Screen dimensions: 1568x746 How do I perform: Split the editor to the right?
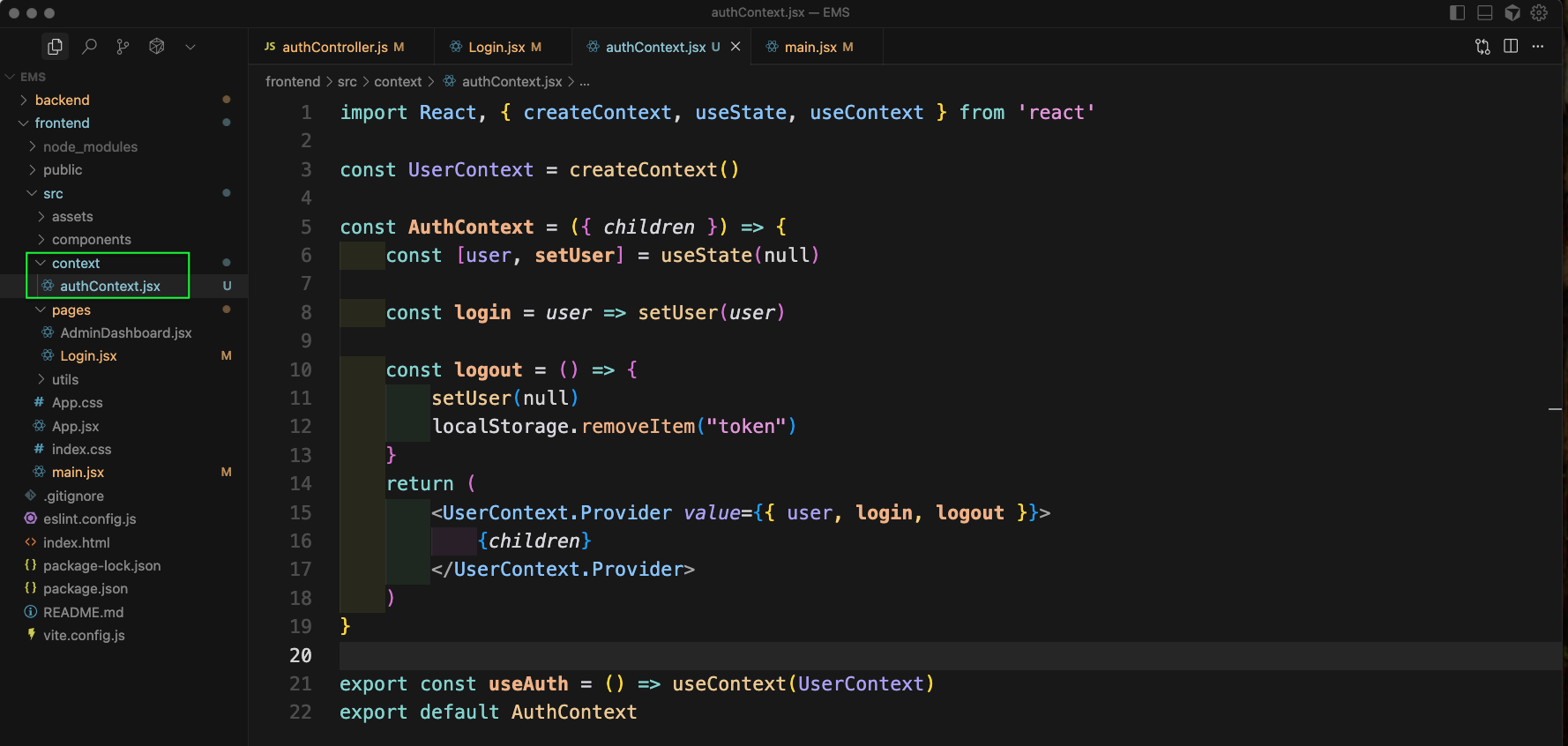pos(1511,47)
